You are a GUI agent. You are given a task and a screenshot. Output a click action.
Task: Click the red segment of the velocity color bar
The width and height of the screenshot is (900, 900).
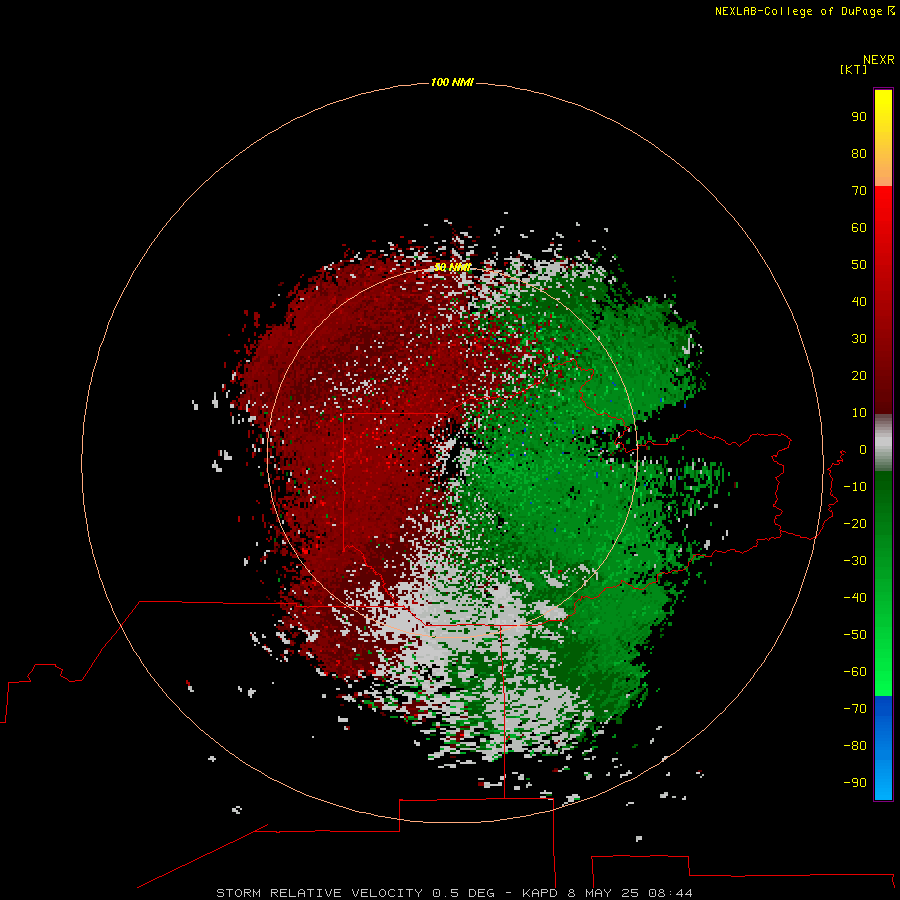[883, 300]
